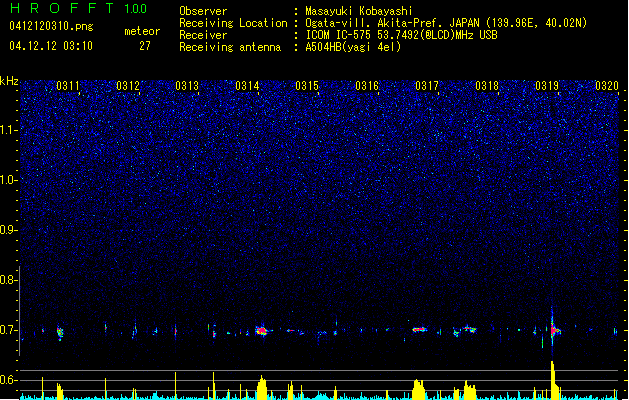
Task: Click the meteor label
Action: tap(142, 31)
